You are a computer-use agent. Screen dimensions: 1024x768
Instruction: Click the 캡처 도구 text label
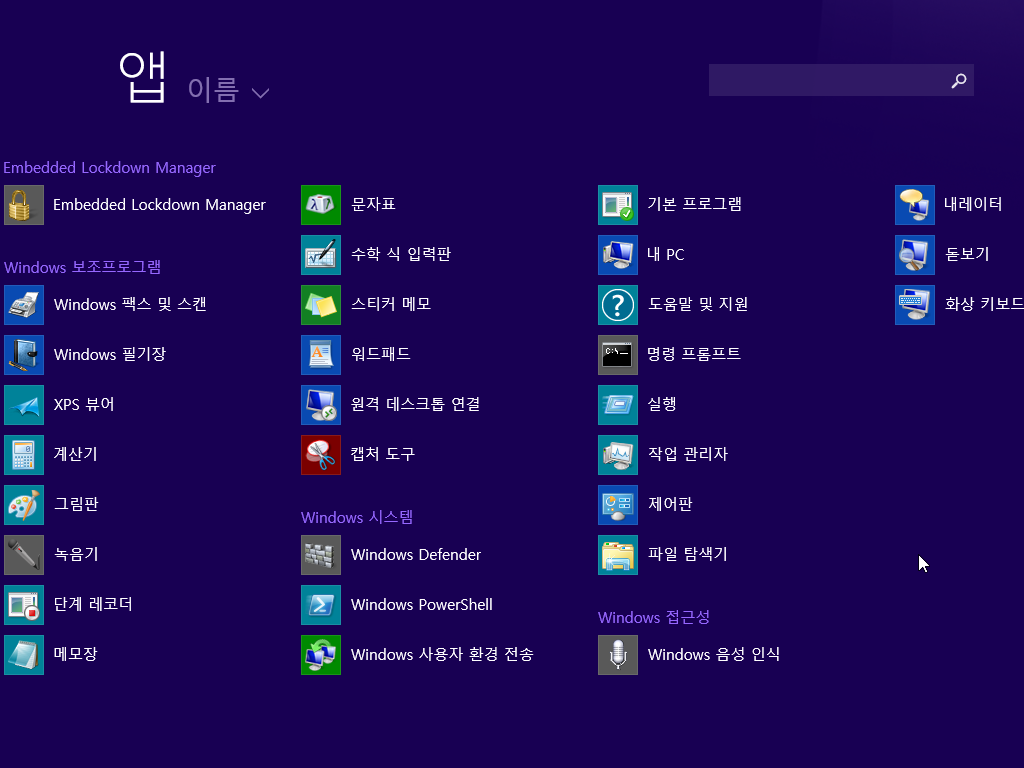[x=383, y=454]
